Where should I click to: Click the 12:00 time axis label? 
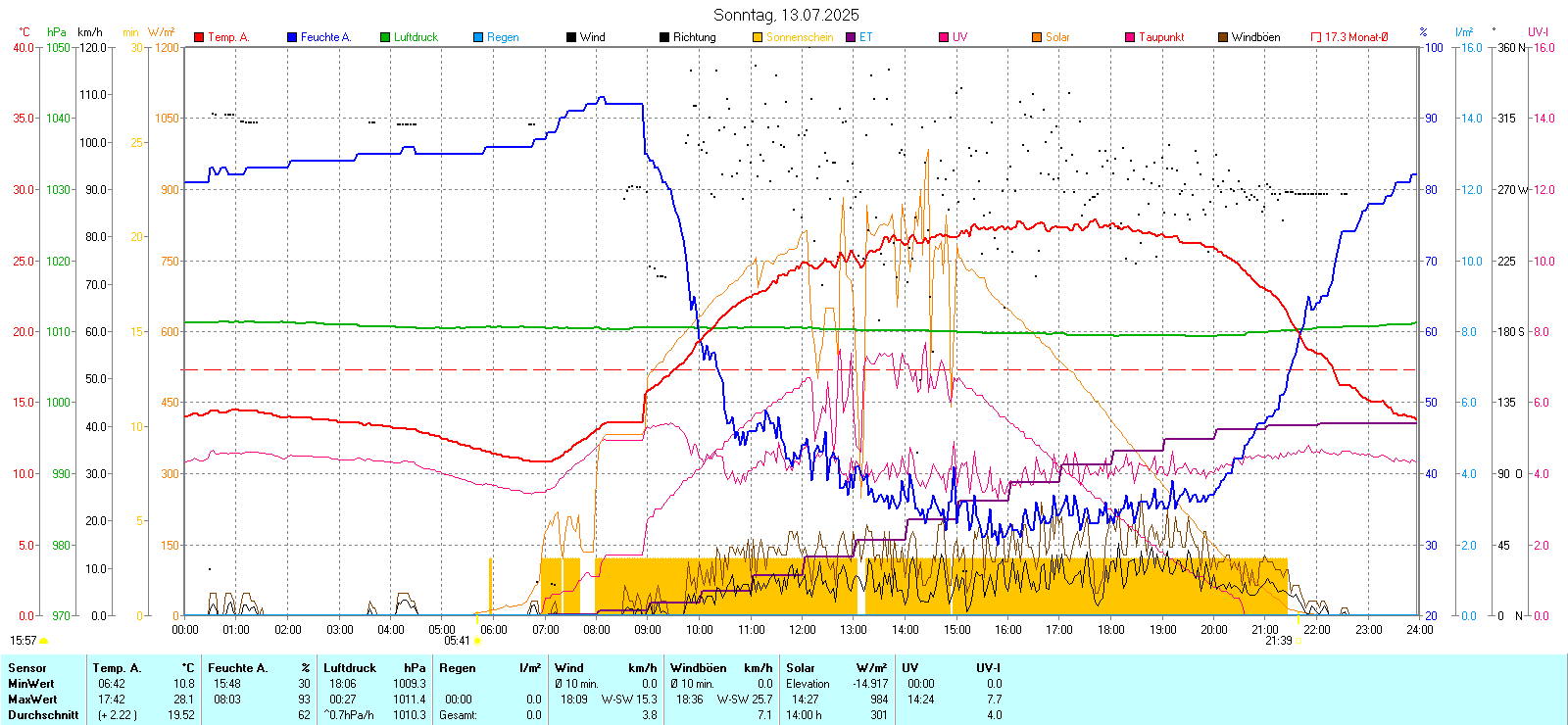click(x=802, y=630)
